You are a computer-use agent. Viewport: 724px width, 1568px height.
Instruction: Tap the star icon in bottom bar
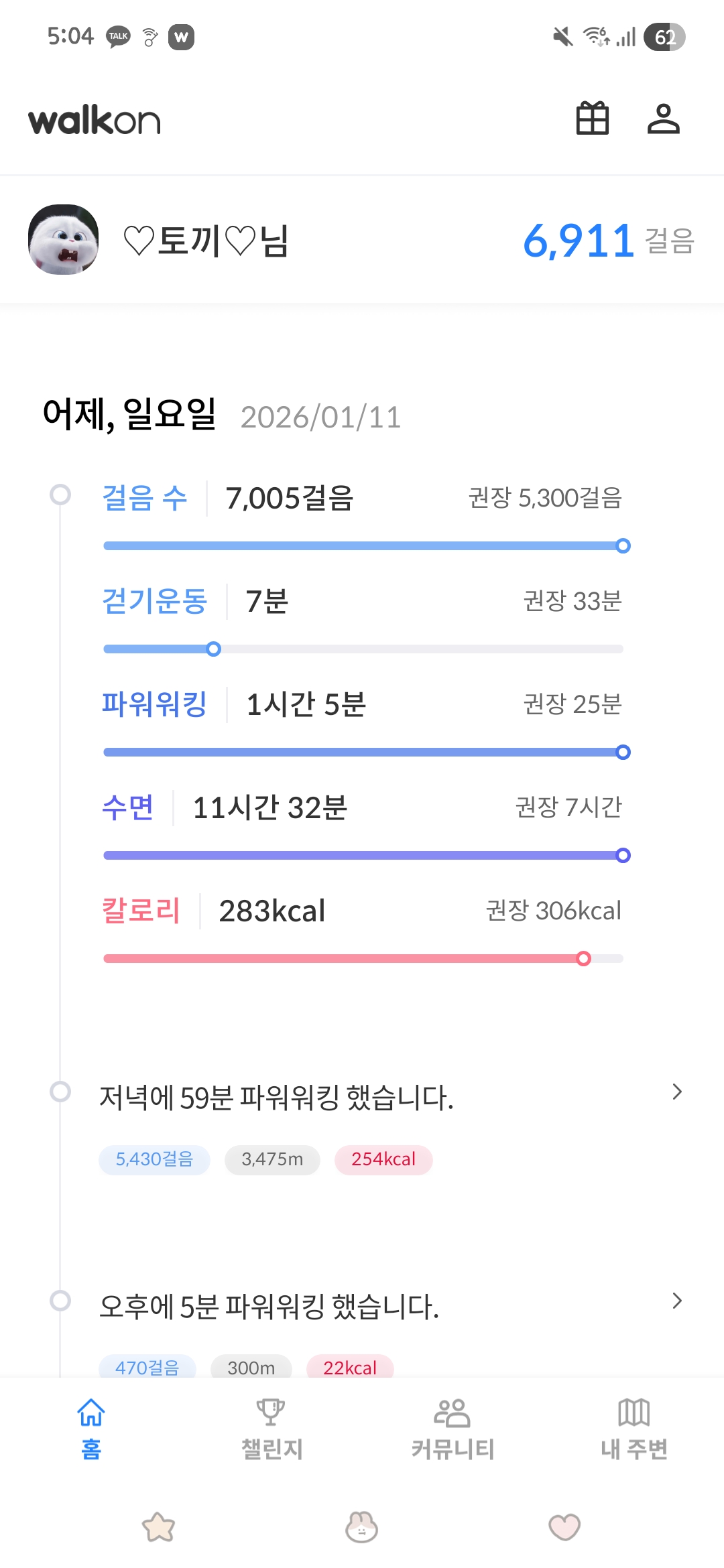coord(159,1527)
